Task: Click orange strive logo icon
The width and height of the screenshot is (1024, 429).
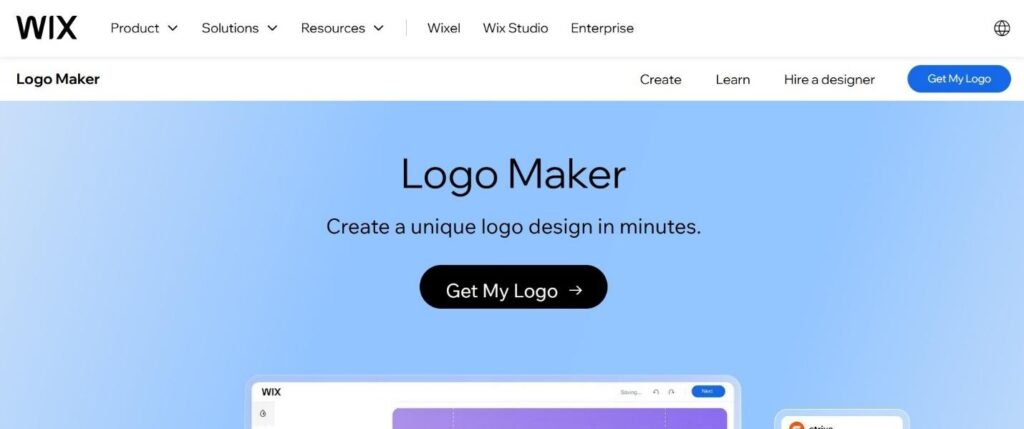Action: (x=796, y=426)
